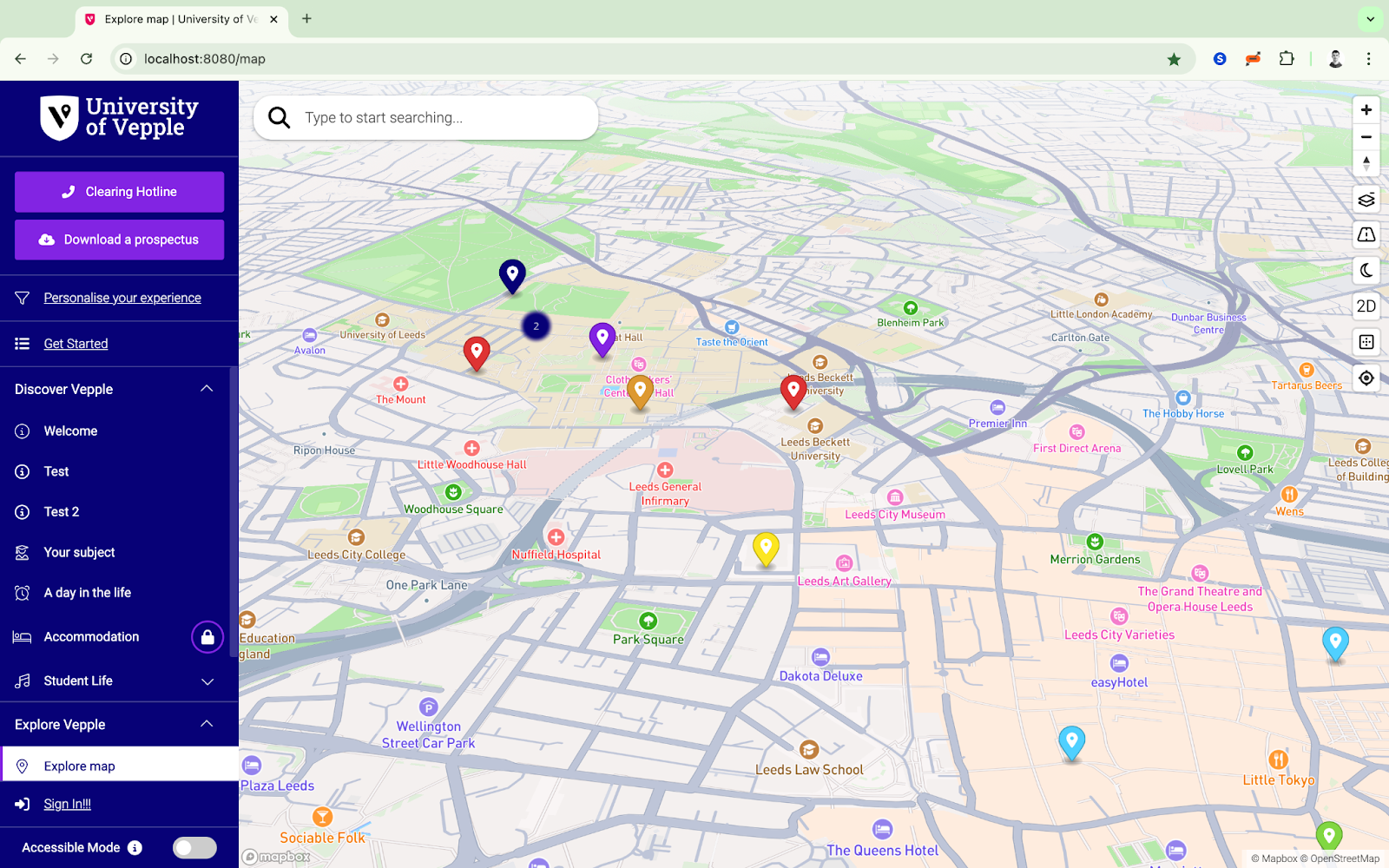Click the Sign In!!! link
Screen dimensions: 1389x868
click(68, 804)
